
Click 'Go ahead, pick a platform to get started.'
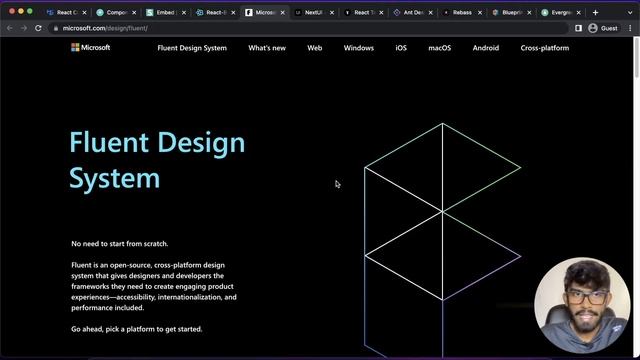[137, 329]
